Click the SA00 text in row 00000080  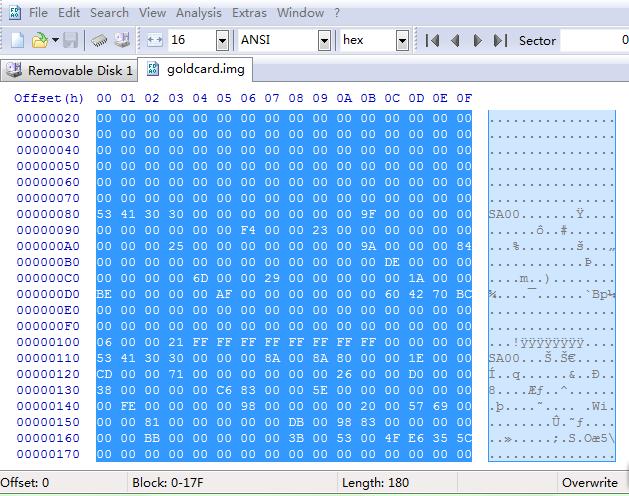tap(504, 214)
